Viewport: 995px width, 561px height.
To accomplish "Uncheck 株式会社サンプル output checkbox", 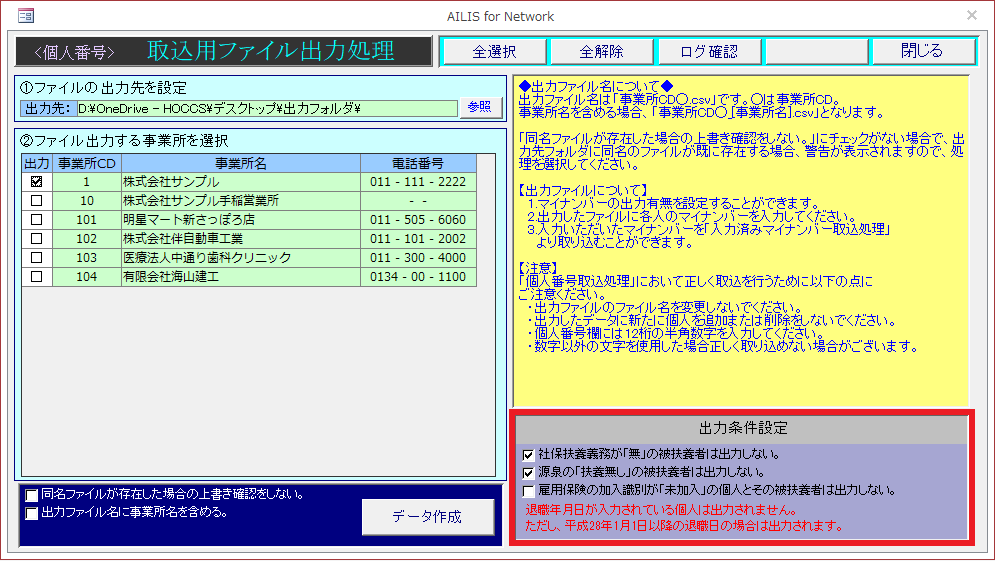I will click(x=37, y=182).
